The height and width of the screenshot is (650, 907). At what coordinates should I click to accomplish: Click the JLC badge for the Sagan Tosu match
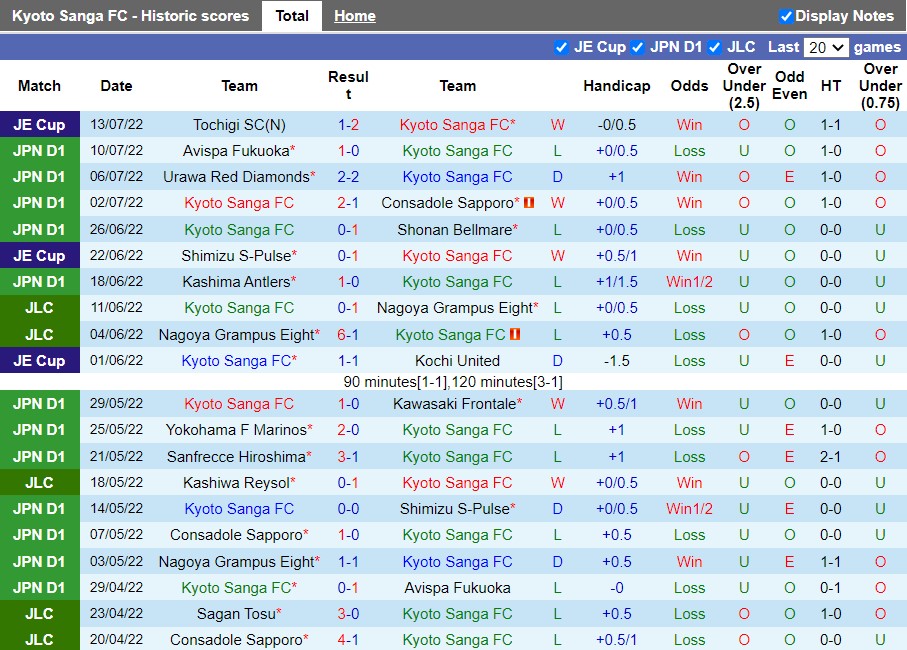point(40,613)
